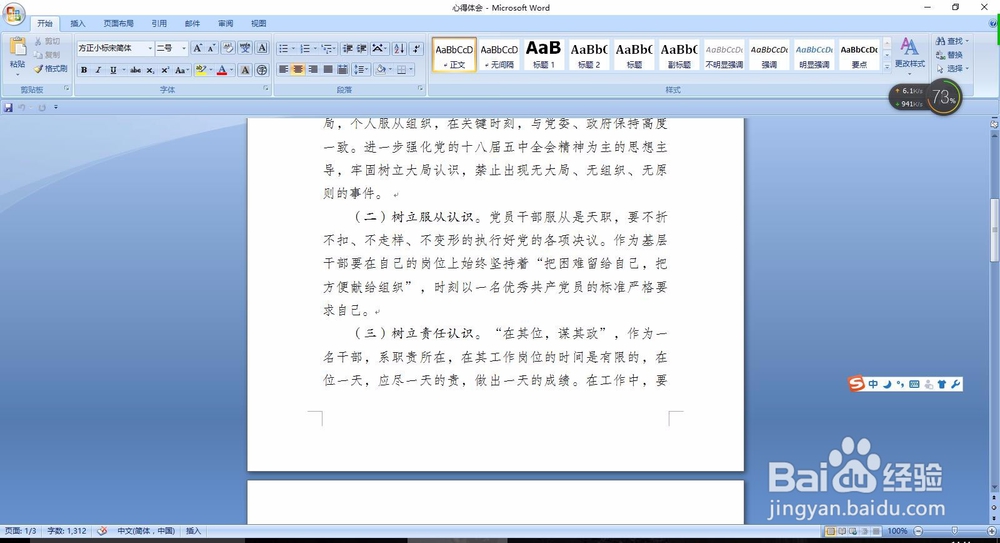Open the font name dropdown (方正小标宋简体)
Screen dimensions: 1000x543
pos(151,48)
